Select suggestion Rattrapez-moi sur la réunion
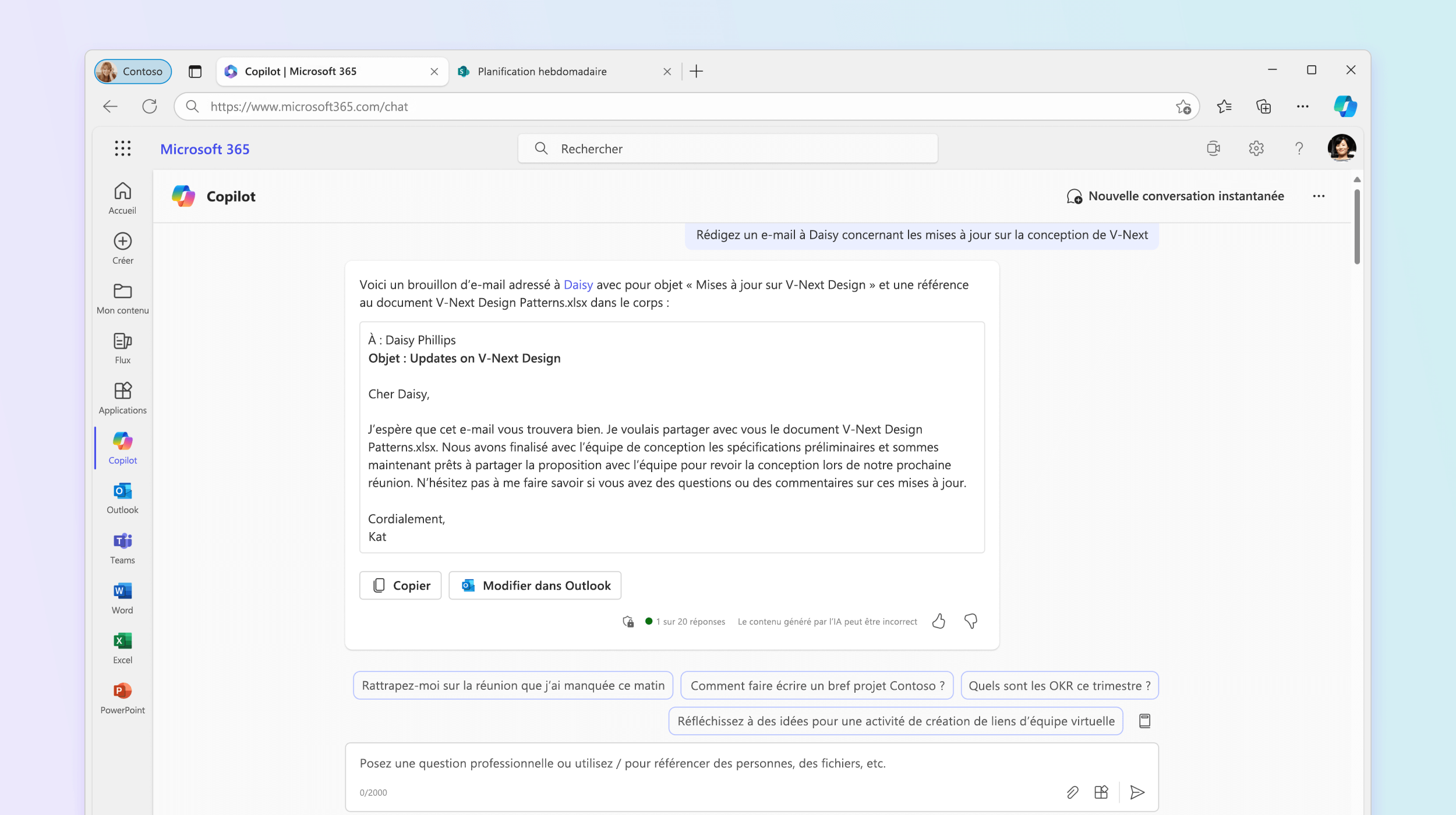This screenshot has height=815, width=1456. point(513,685)
